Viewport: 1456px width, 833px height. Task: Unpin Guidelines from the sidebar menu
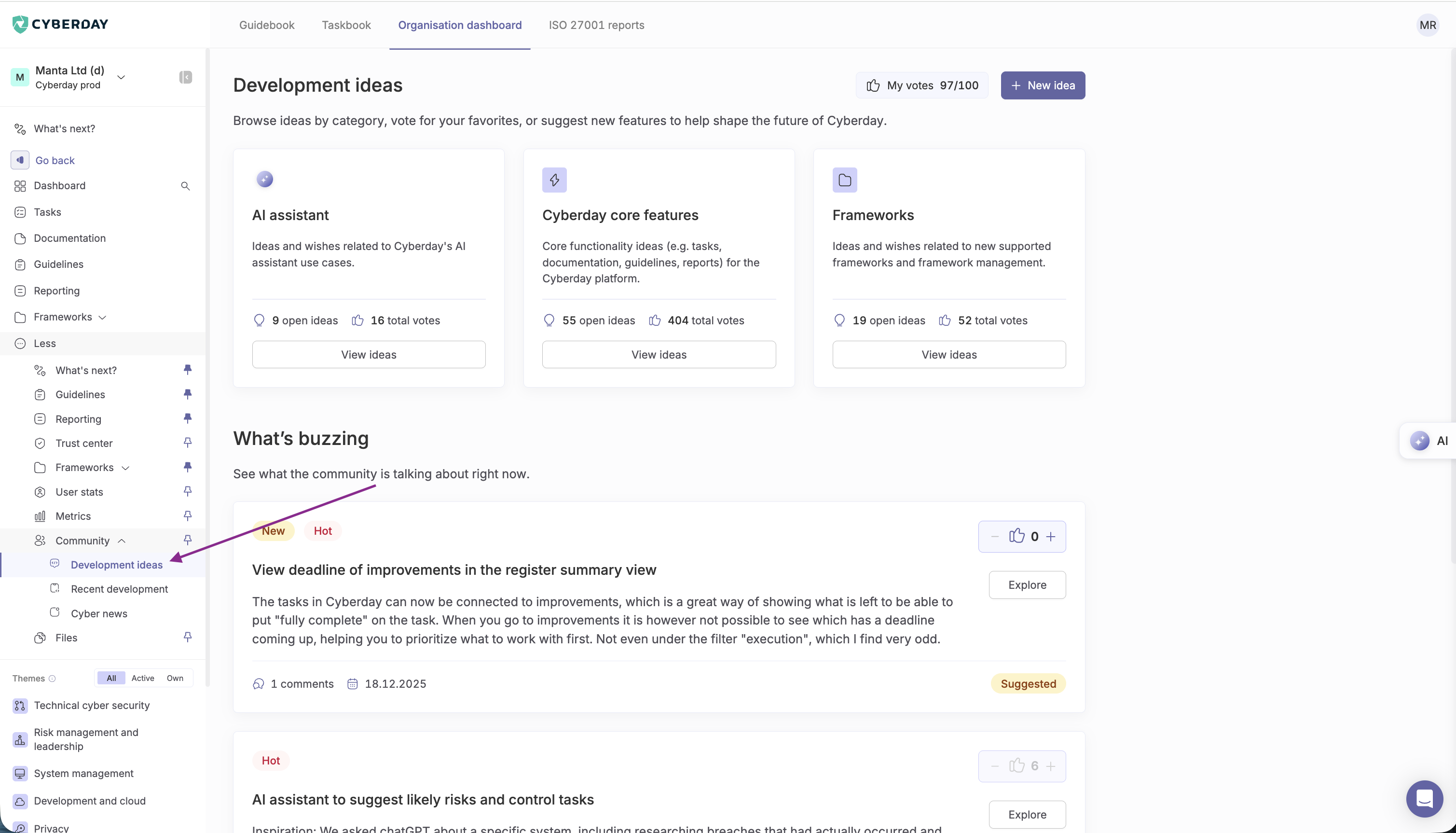coord(188,394)
